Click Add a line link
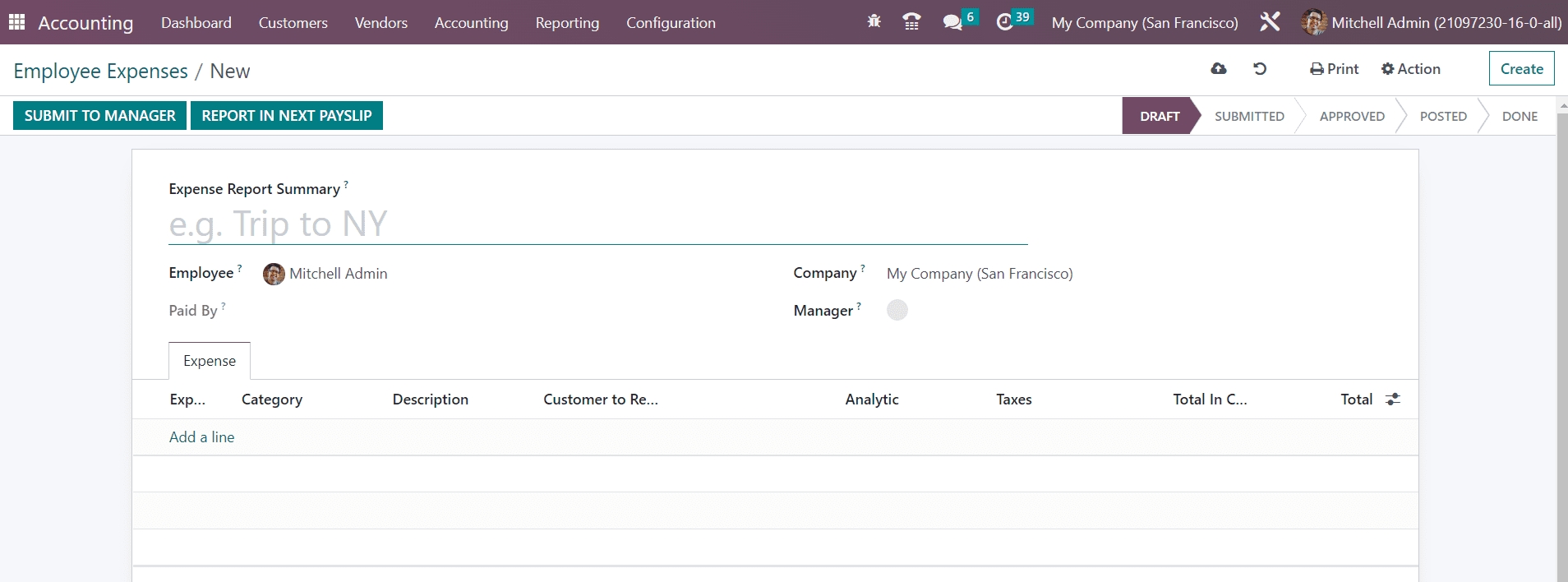The width and height of the screenshot is (1568, 582). pos(201,437)
